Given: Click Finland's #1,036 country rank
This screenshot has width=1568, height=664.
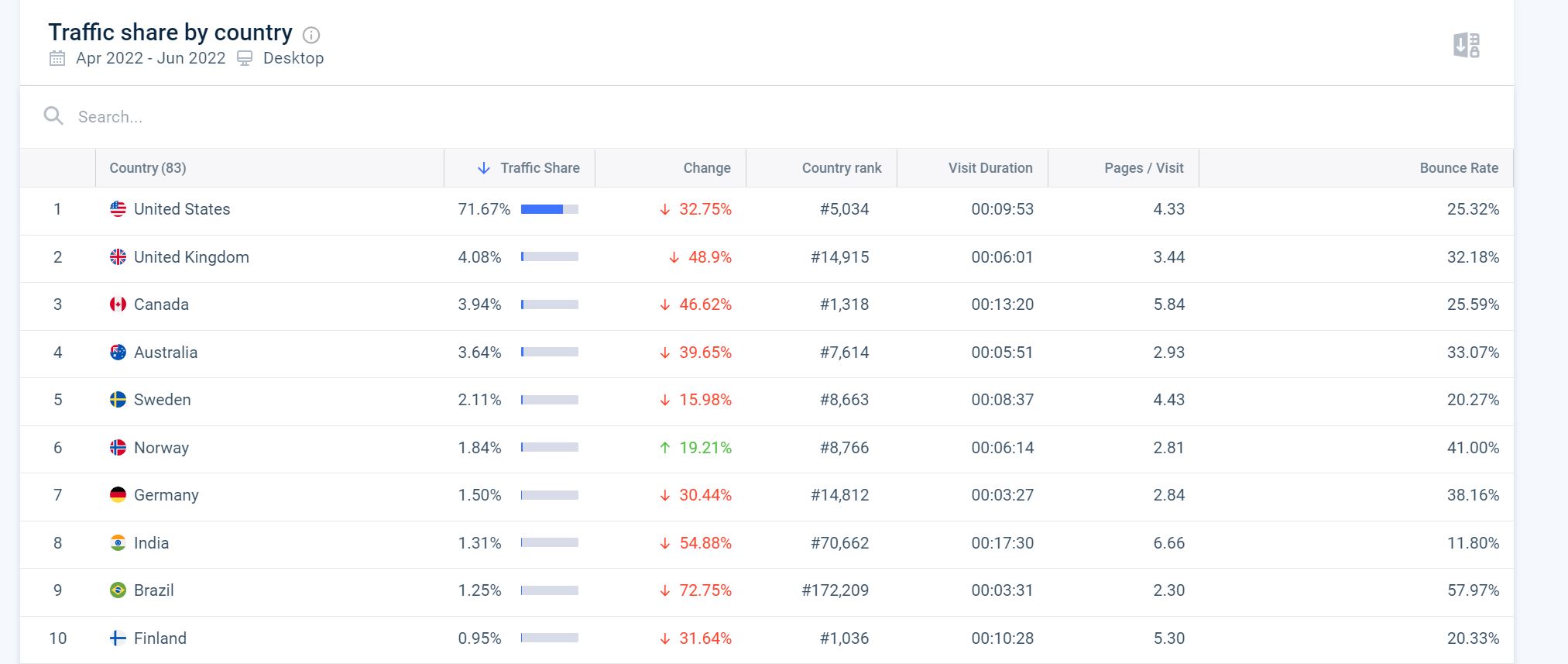Looking at the screenshot, I should pyautogui.click(x=845, y=638).
